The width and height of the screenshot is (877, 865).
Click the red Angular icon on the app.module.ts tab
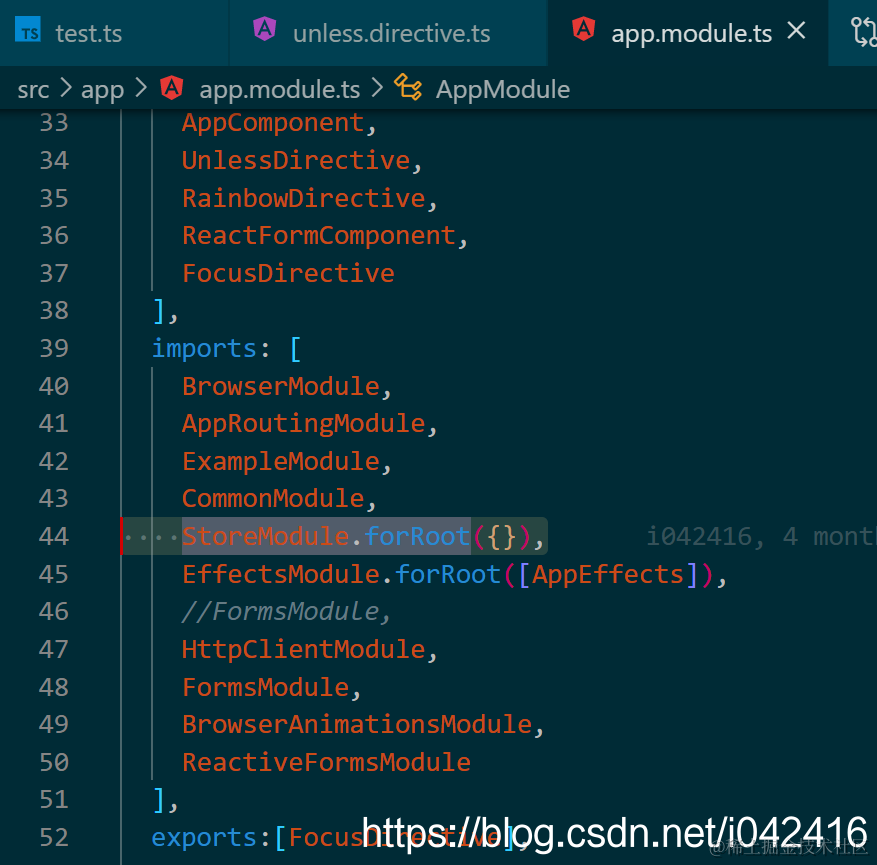tap(583, 29)
